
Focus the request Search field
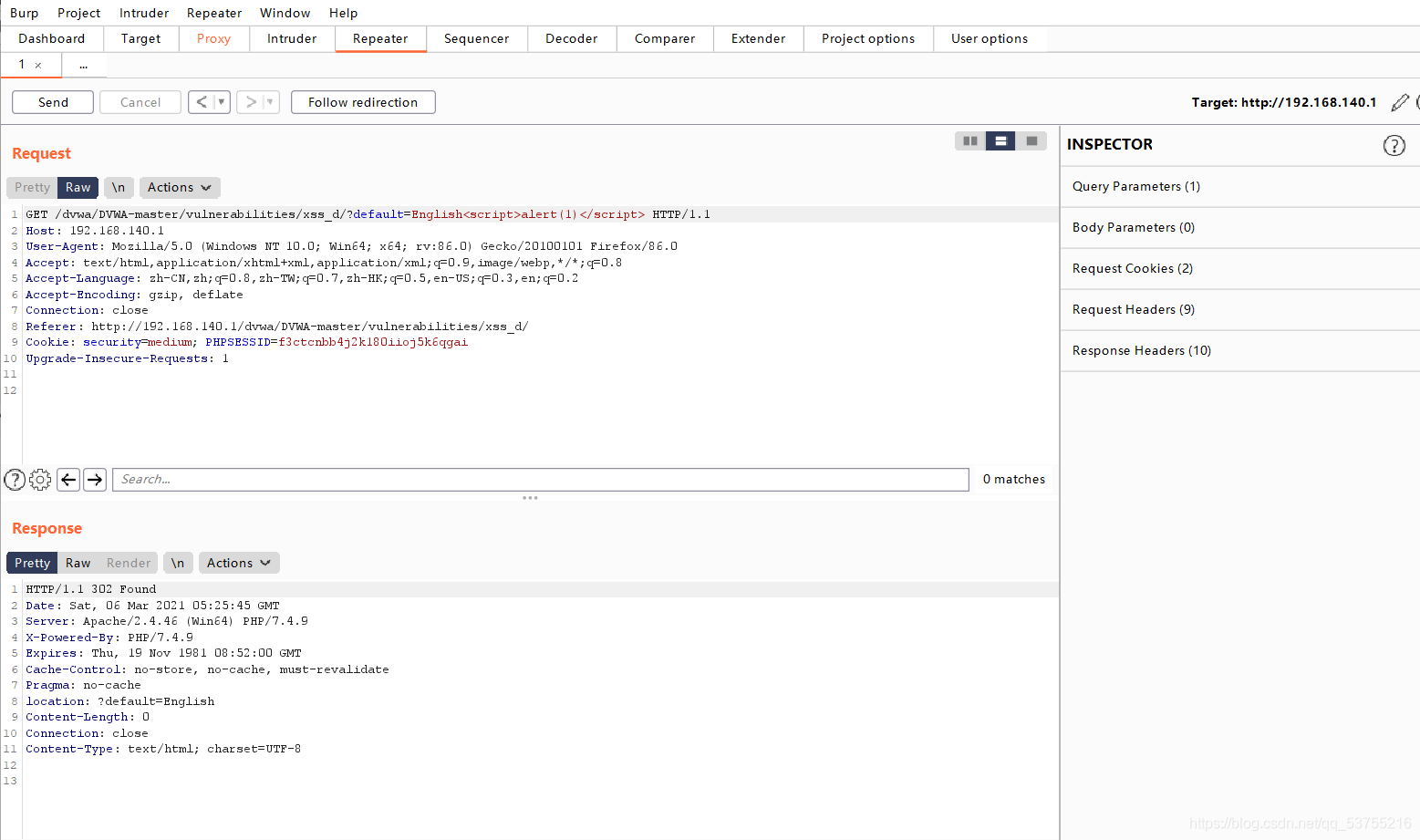[x=540, y=480]
